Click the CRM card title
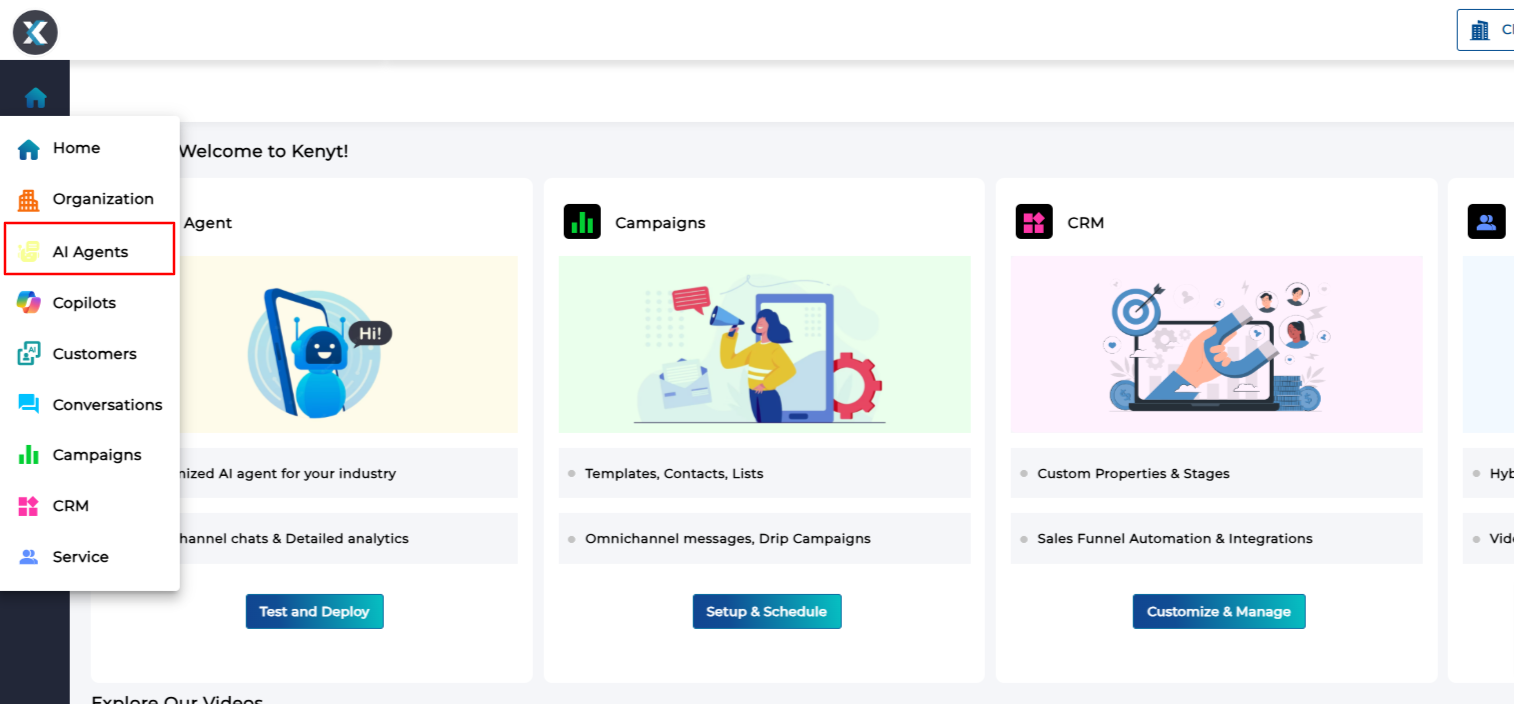 click(1086, 223)
